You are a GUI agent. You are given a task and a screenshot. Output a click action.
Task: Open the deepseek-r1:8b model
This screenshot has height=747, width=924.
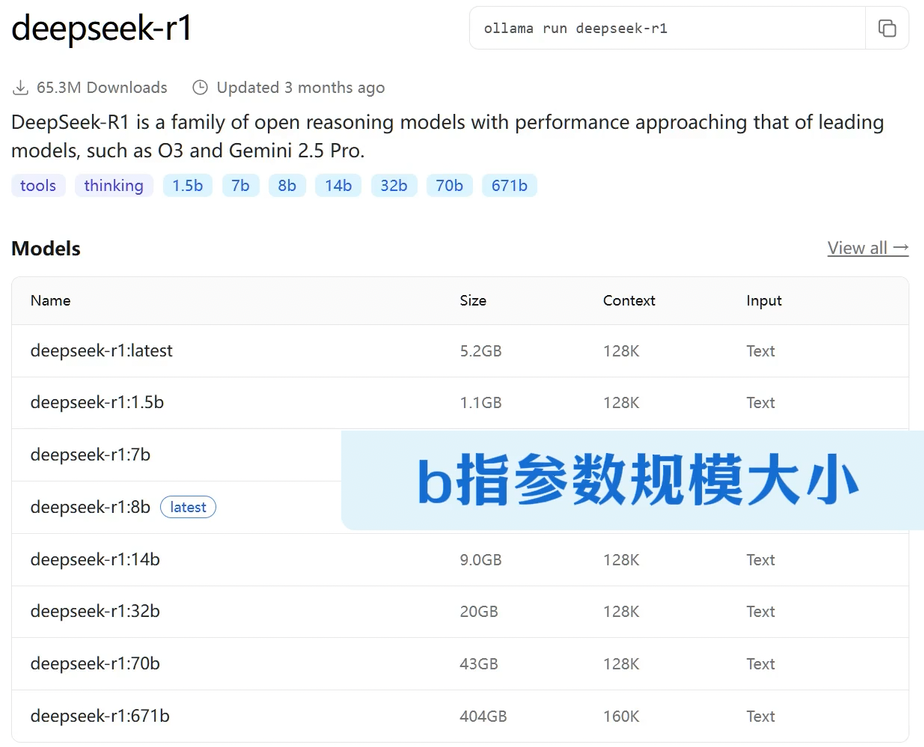pyautogui.click(x=90, y=507)
